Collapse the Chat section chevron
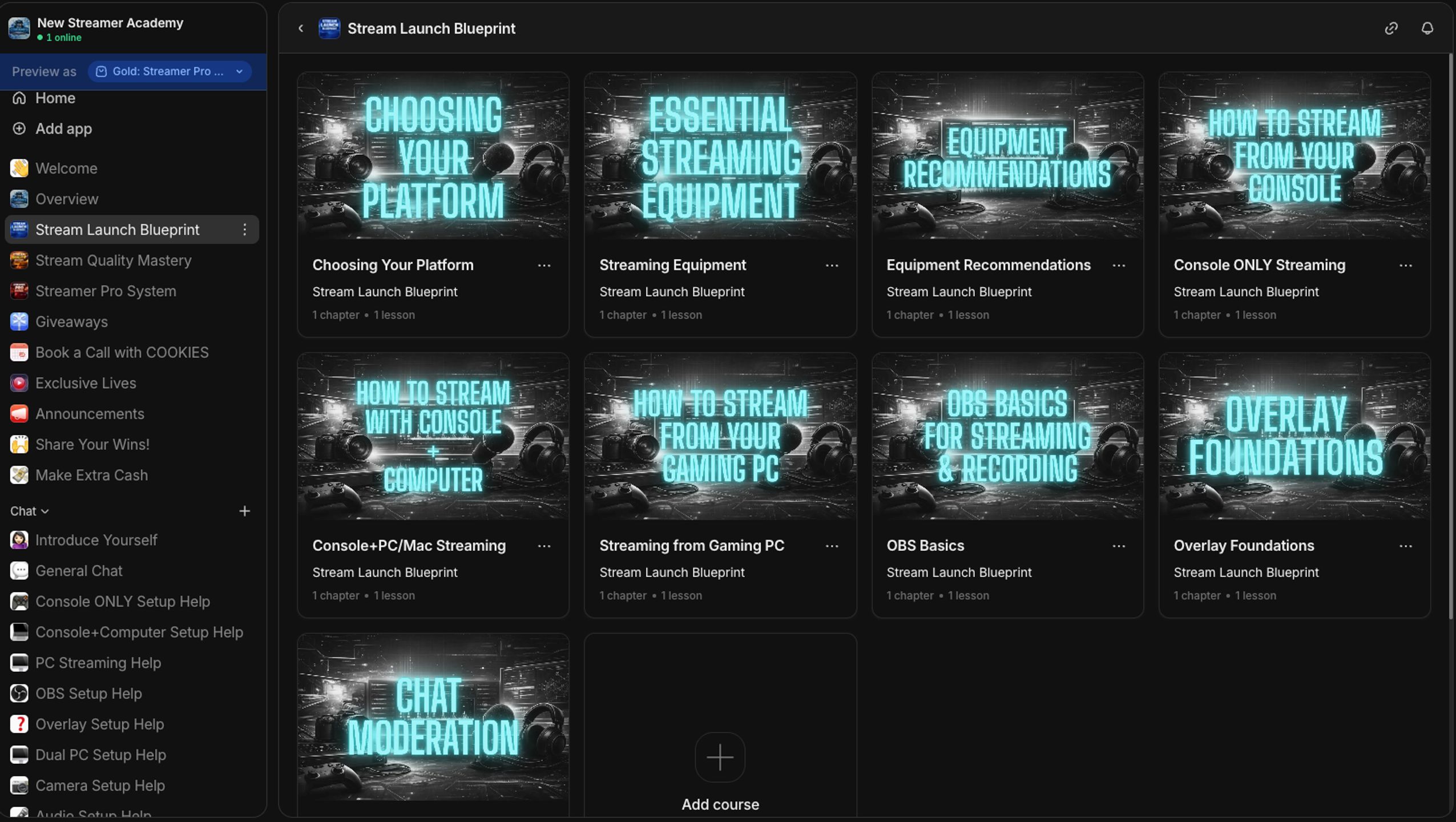1456x822 pixels. click(45, 511)
